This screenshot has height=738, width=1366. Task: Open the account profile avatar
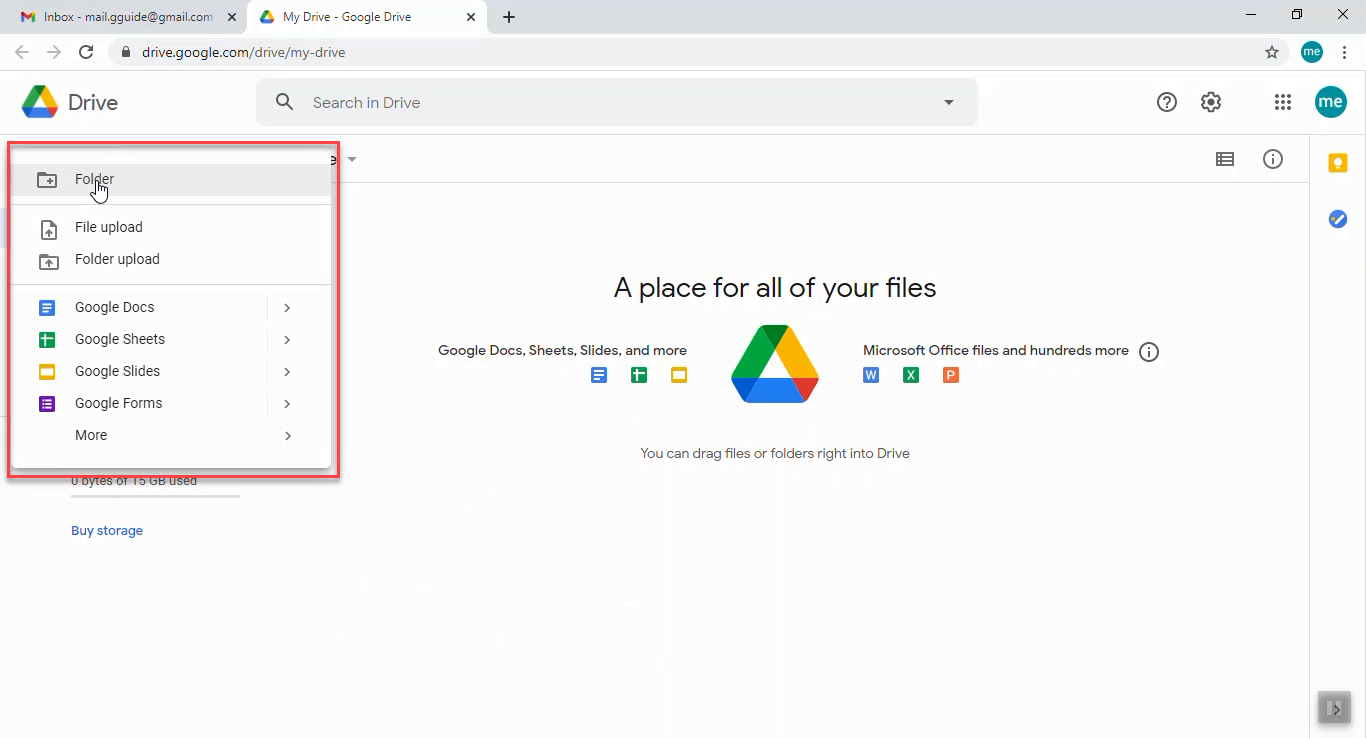(1331, 101)
